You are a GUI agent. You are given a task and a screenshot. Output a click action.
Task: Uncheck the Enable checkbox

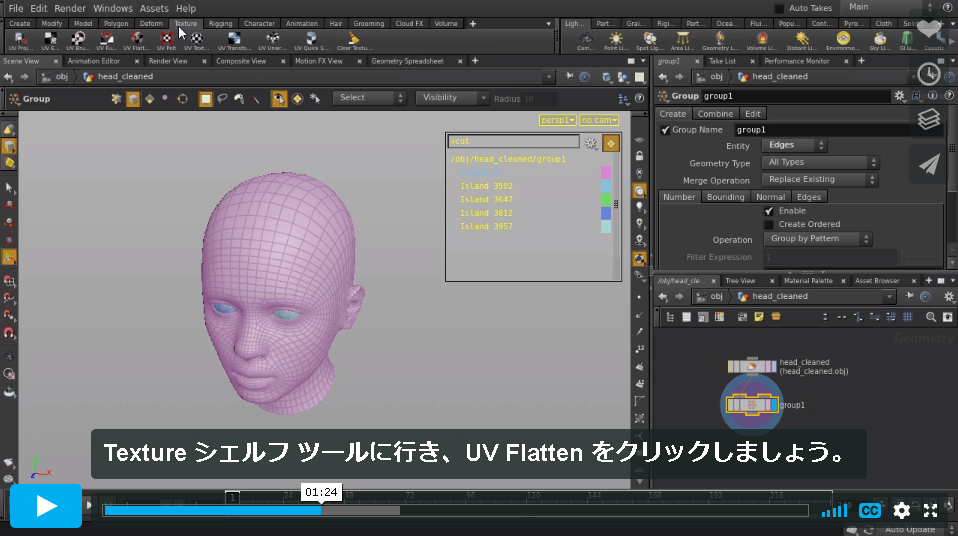point(769,211)
